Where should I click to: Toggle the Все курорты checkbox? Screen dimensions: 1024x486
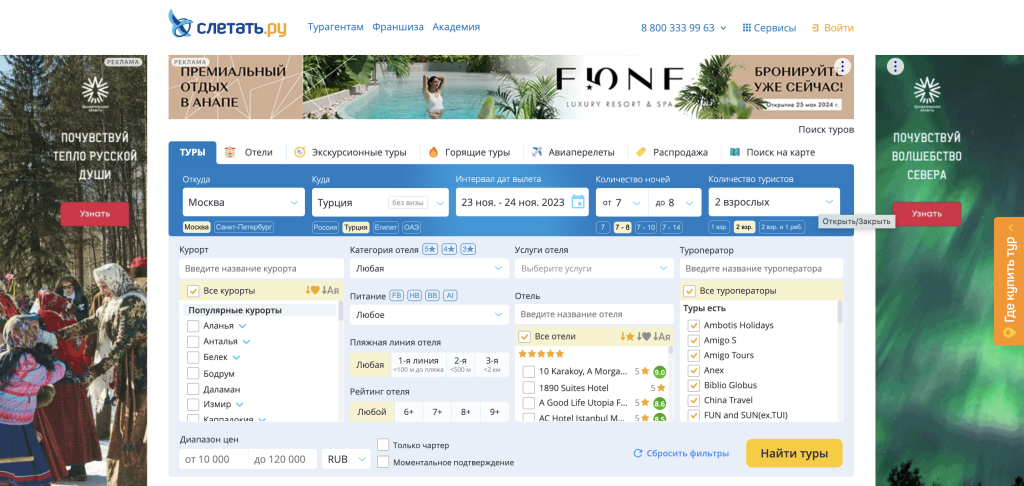pyautogui.click(x=193, y=291)
